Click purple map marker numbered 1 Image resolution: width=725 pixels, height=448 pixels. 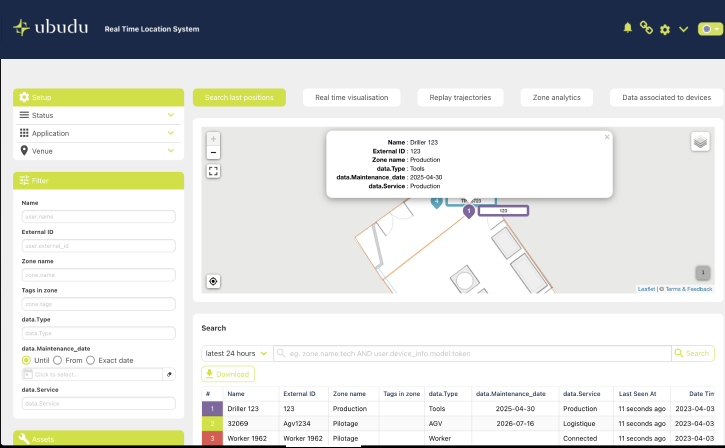point(469,211)
